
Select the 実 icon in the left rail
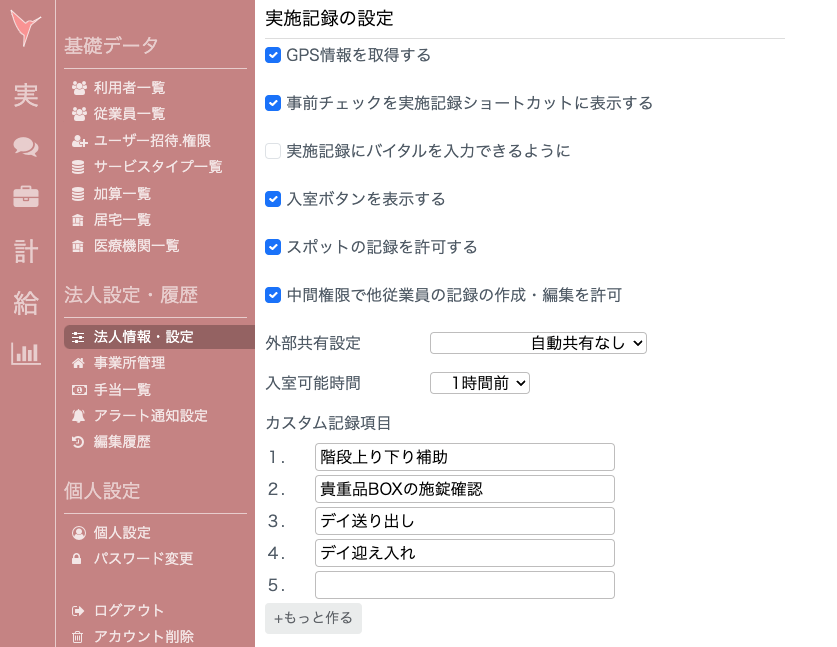click(x=25, y=96)
